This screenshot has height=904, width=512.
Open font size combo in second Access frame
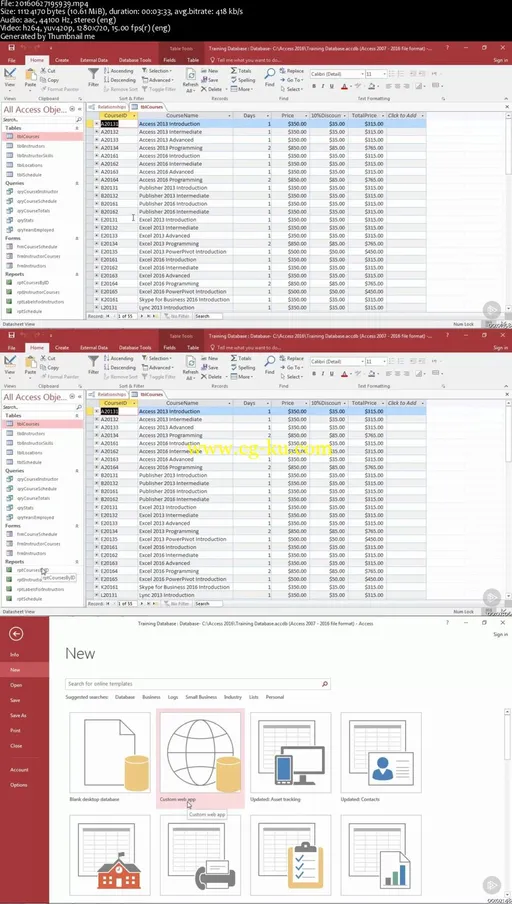coord(375,361)
